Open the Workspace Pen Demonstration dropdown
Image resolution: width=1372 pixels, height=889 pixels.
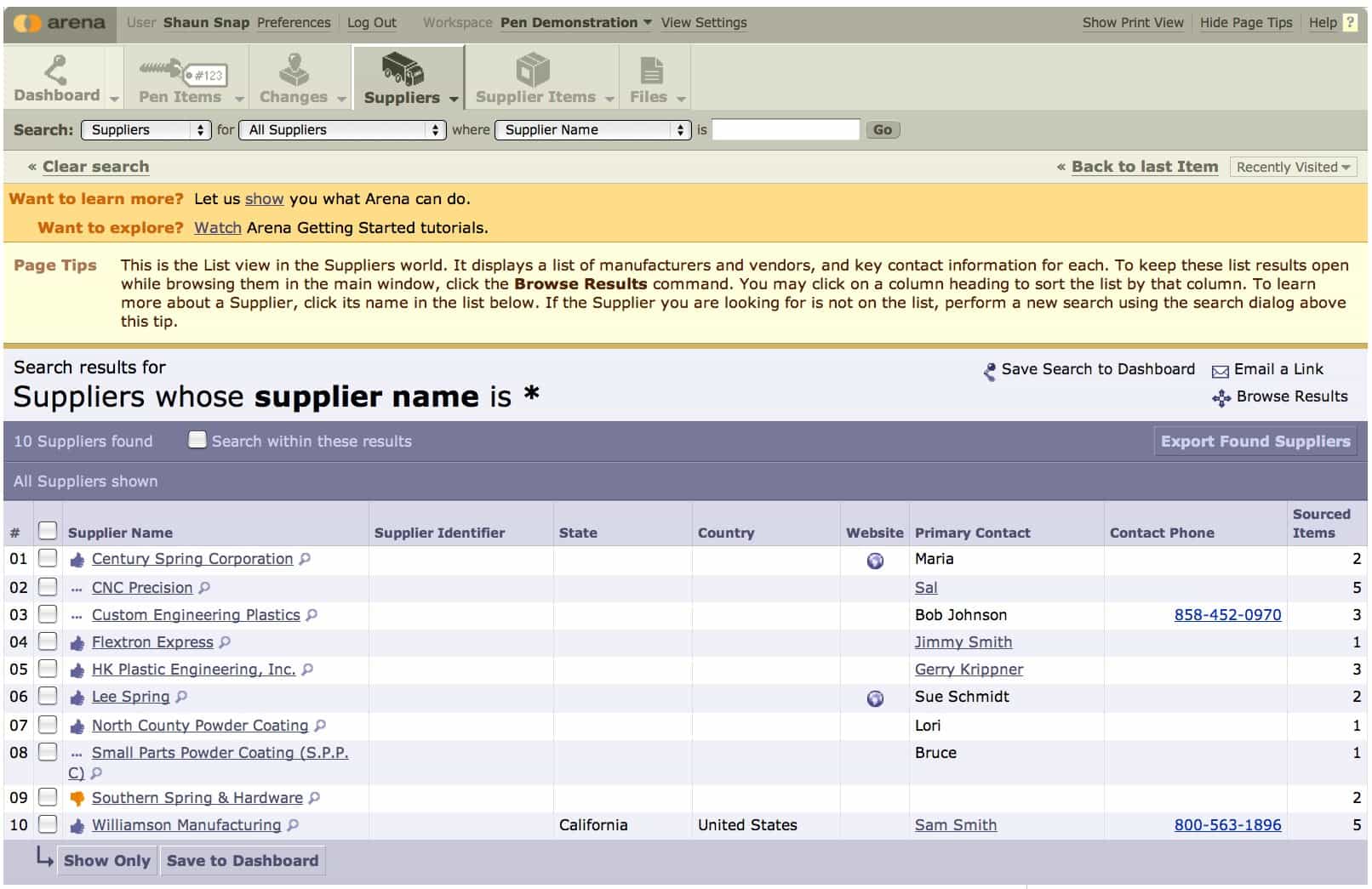pyautogui.click(x=576, y=23)
